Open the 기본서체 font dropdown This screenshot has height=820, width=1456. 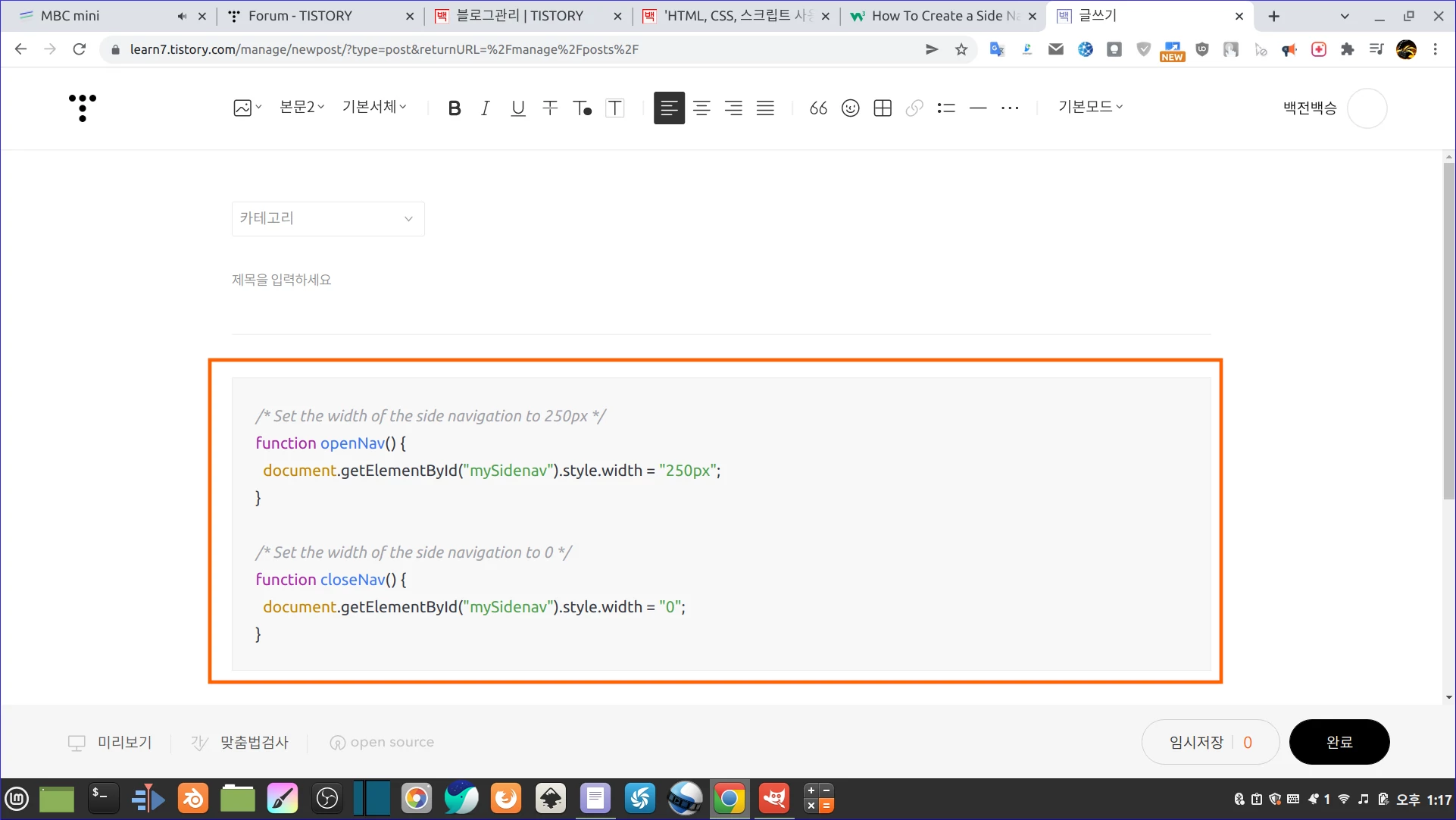tap(374, 107)
